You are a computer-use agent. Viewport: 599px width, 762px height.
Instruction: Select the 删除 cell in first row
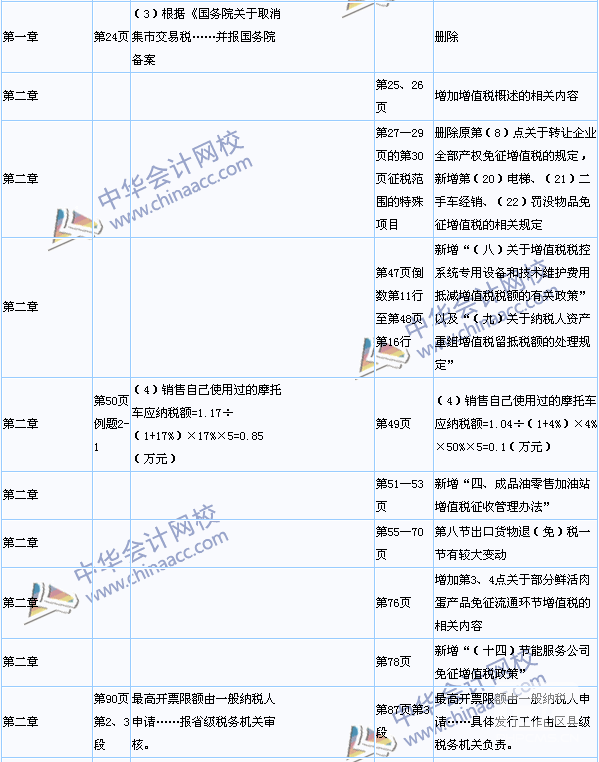[515, 37]
